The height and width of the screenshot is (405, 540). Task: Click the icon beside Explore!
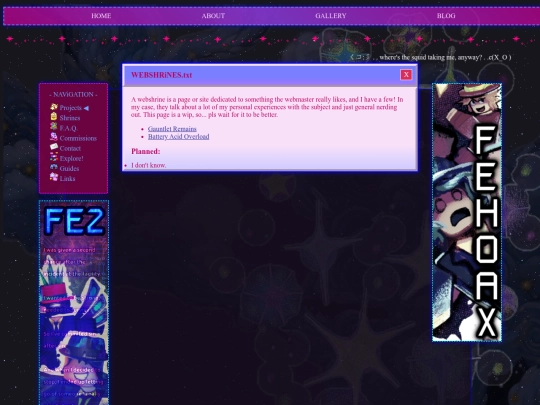tap(54, 157)
